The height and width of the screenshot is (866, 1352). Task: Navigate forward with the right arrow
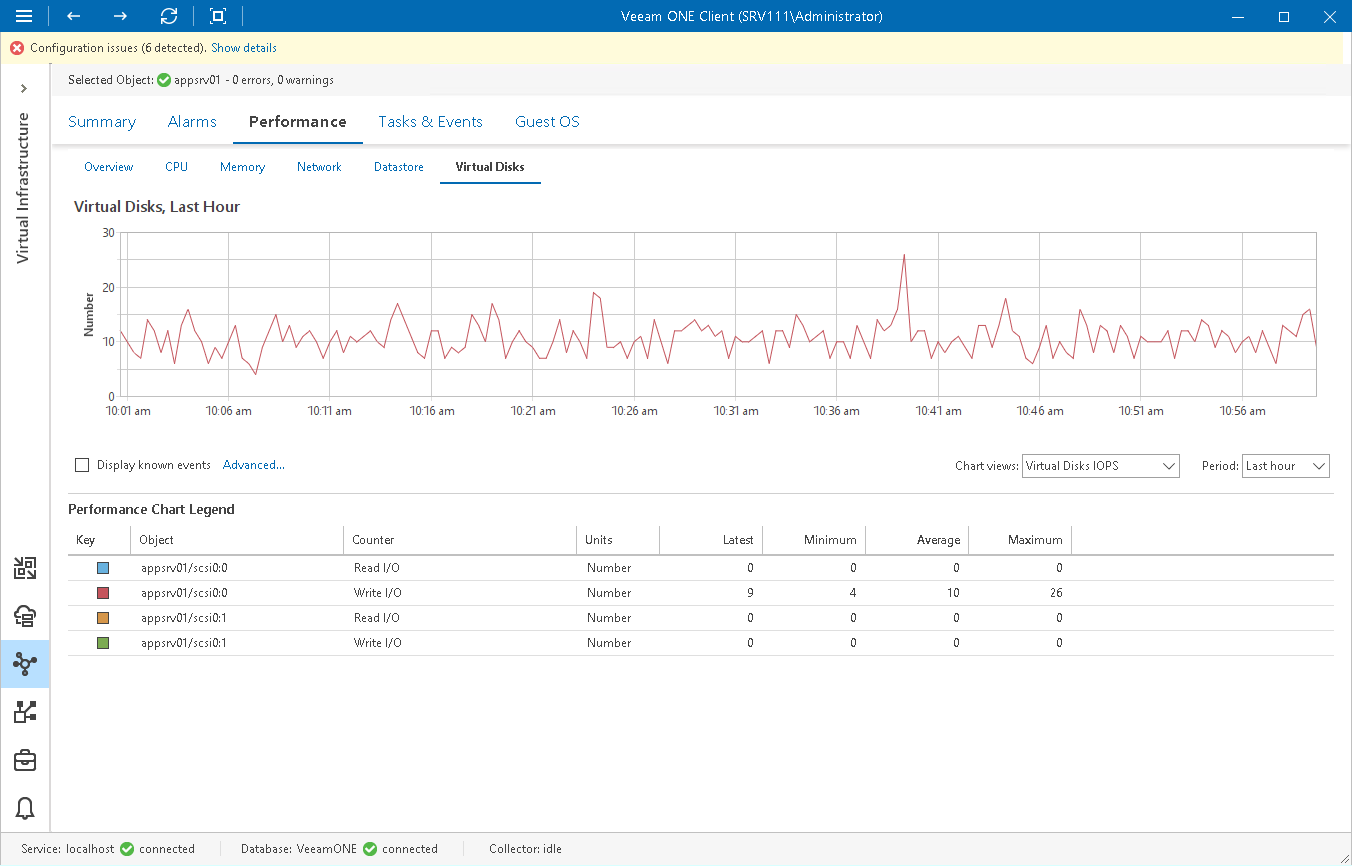point(119,16)
